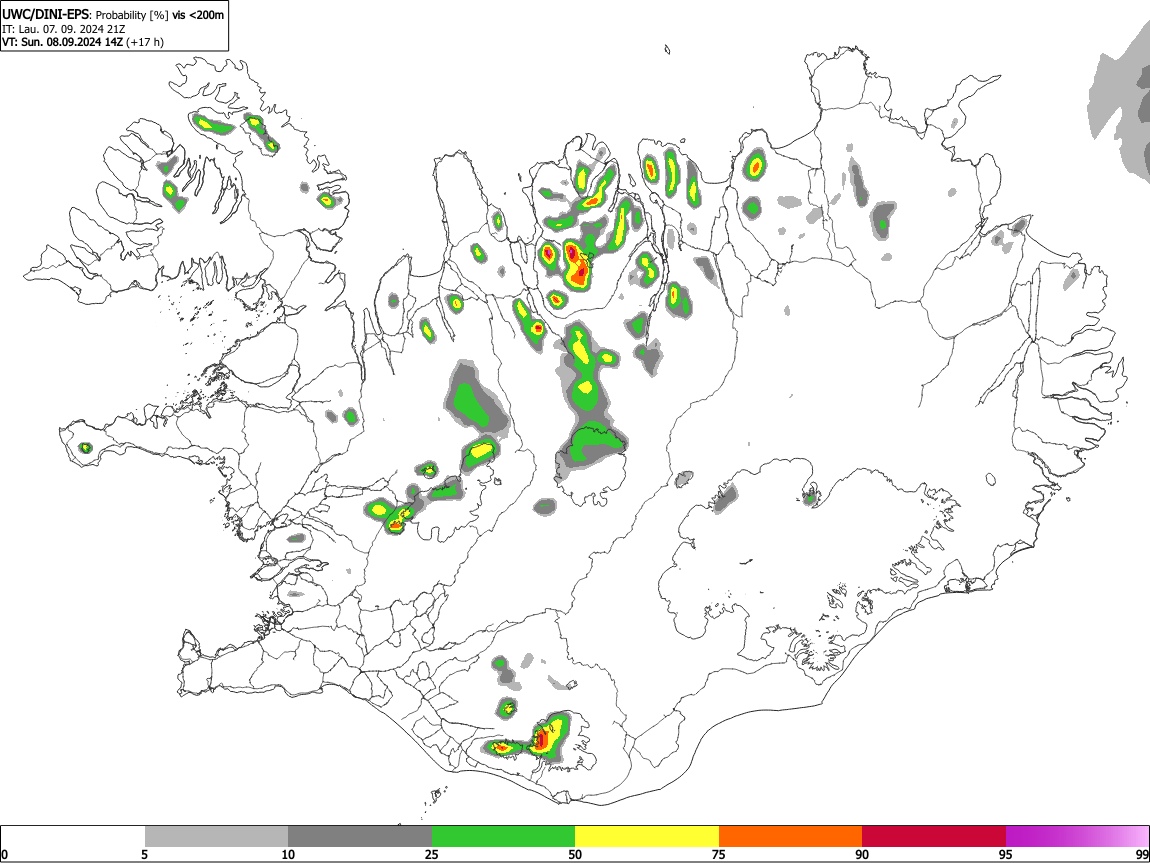Click the magenta 95-99% legend swatch
This screenshot has width=1150, height=863.
[x=1077, y=837]
